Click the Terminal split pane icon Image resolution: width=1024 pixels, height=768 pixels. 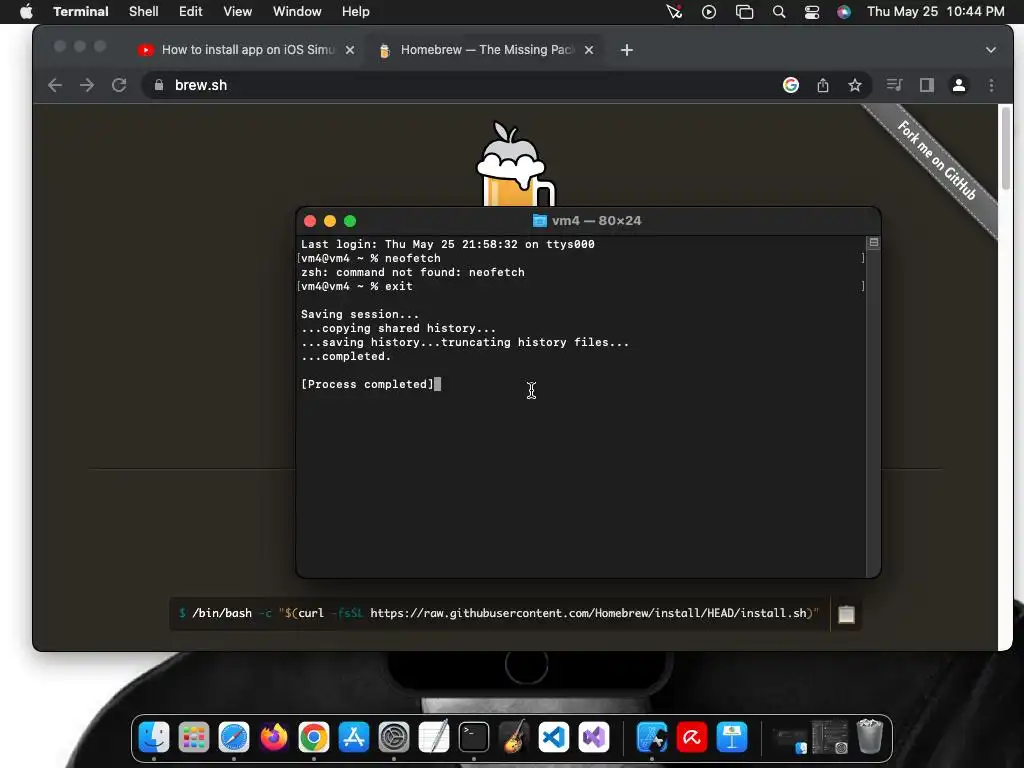(x=874, y=243)
